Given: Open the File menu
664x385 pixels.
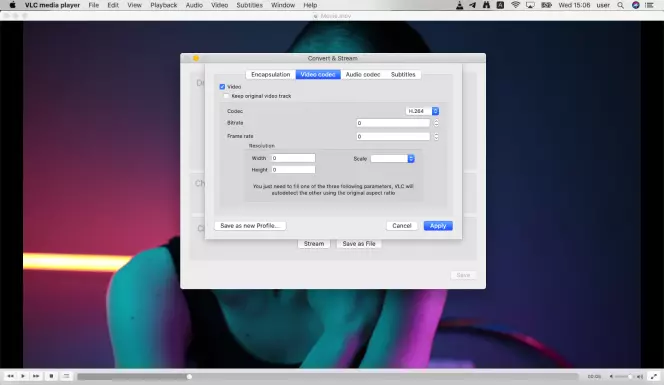Looking at the screenshot, I should tap(94, 5).
